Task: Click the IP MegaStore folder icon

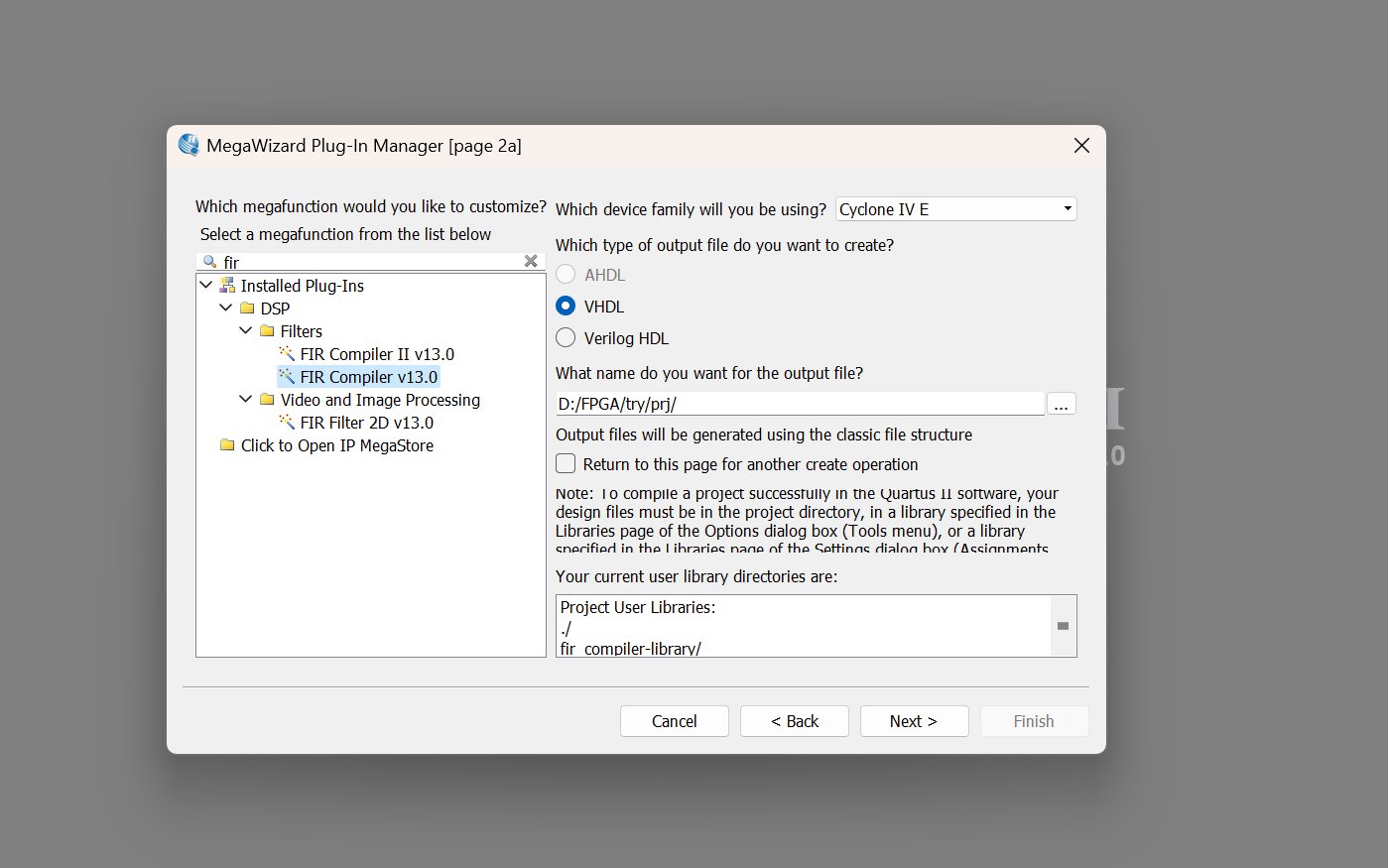Action: coord(227,444)
